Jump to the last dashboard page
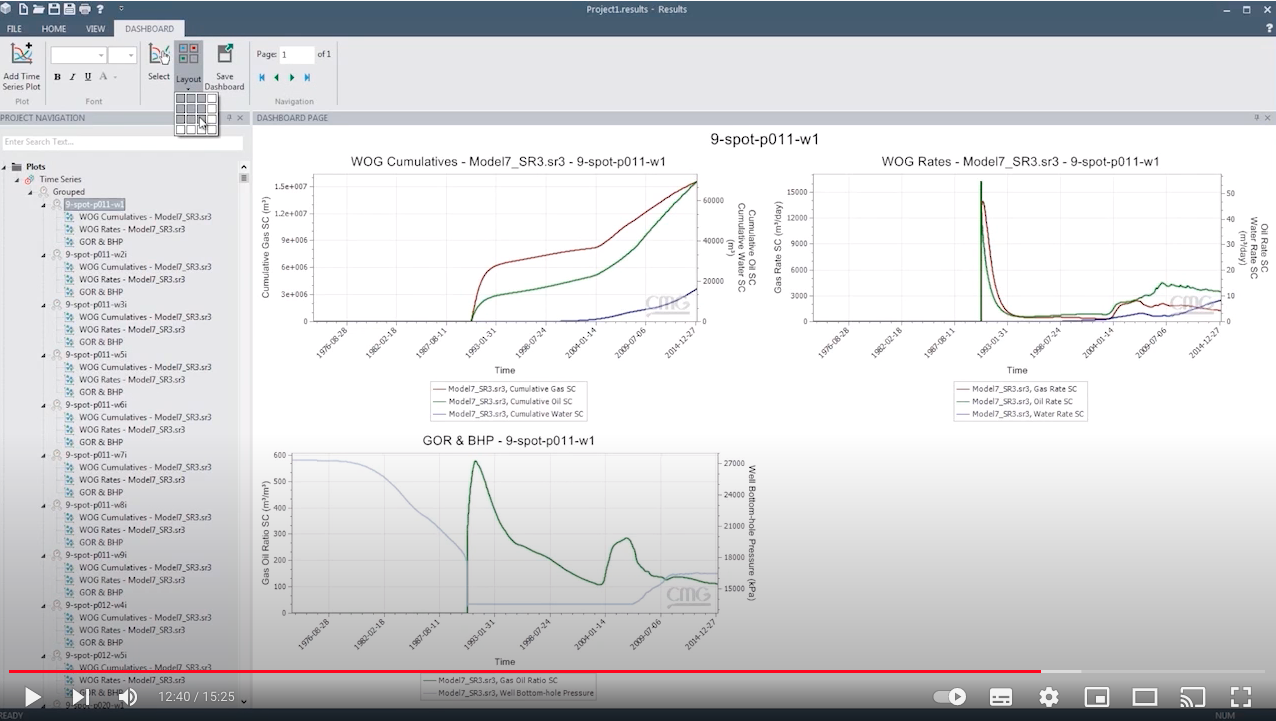The image size is (1276, 721). (307, 78)
